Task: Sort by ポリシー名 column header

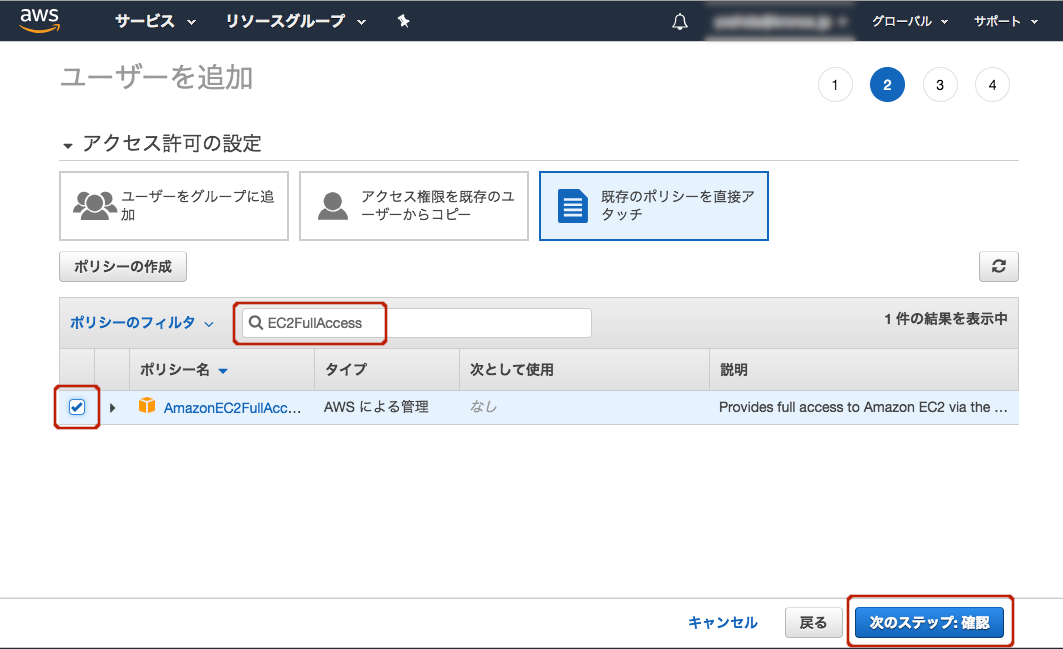Action: coord(184,370)
